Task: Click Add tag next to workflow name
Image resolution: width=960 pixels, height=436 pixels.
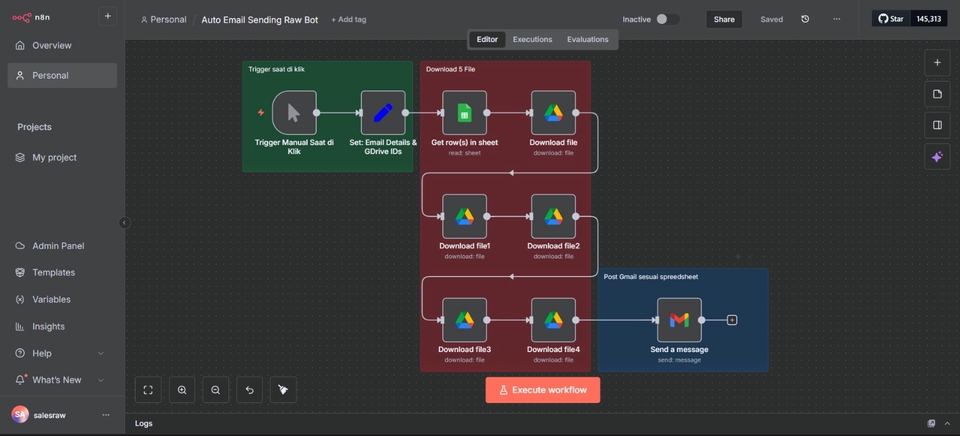Action: (x=348, y=19)
